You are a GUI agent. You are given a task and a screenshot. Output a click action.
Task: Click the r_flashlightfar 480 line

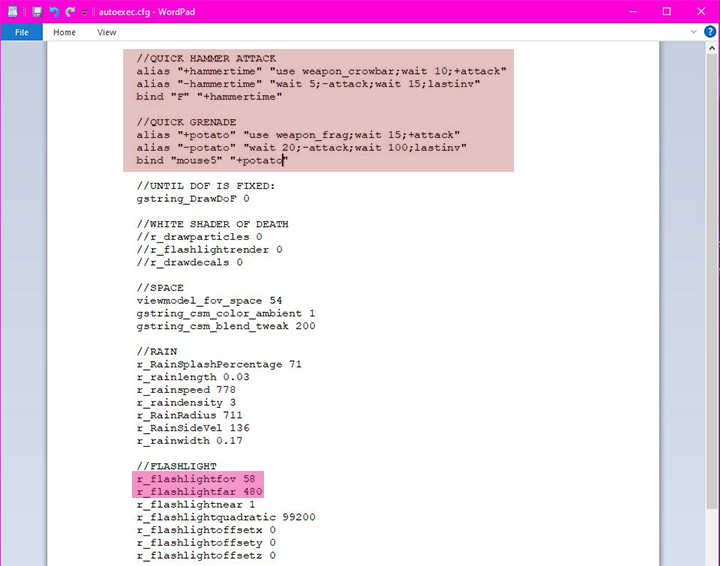(x=199, y=492)
